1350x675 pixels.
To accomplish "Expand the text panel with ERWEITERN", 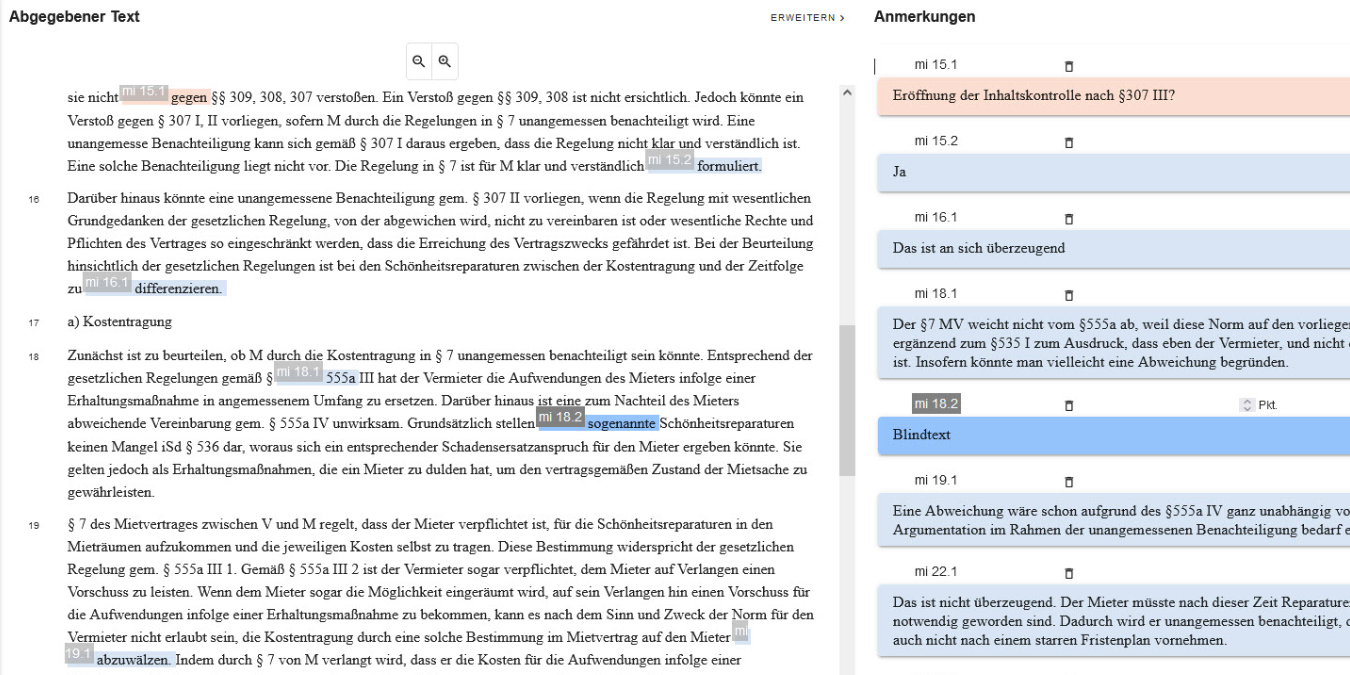I will point(807,18).
